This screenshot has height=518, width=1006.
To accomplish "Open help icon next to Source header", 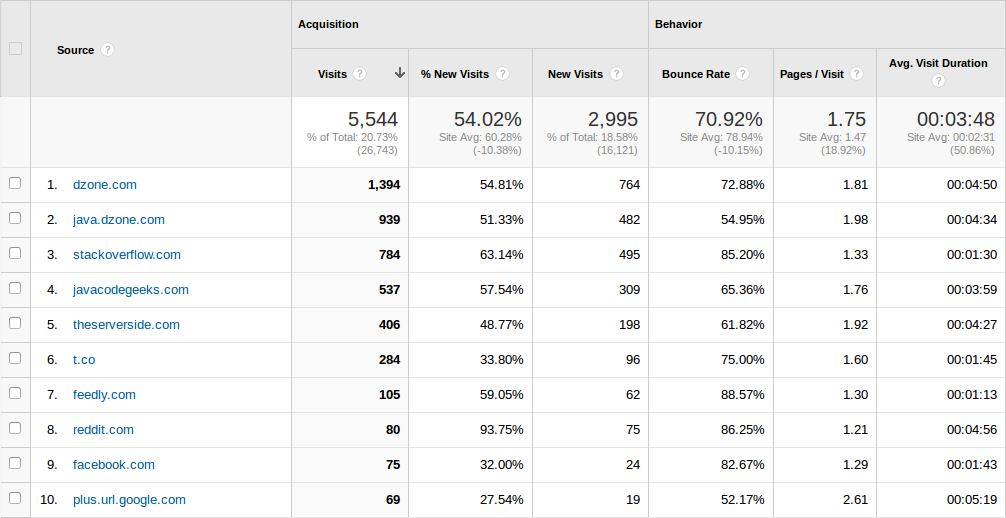I will pos(107,49).
